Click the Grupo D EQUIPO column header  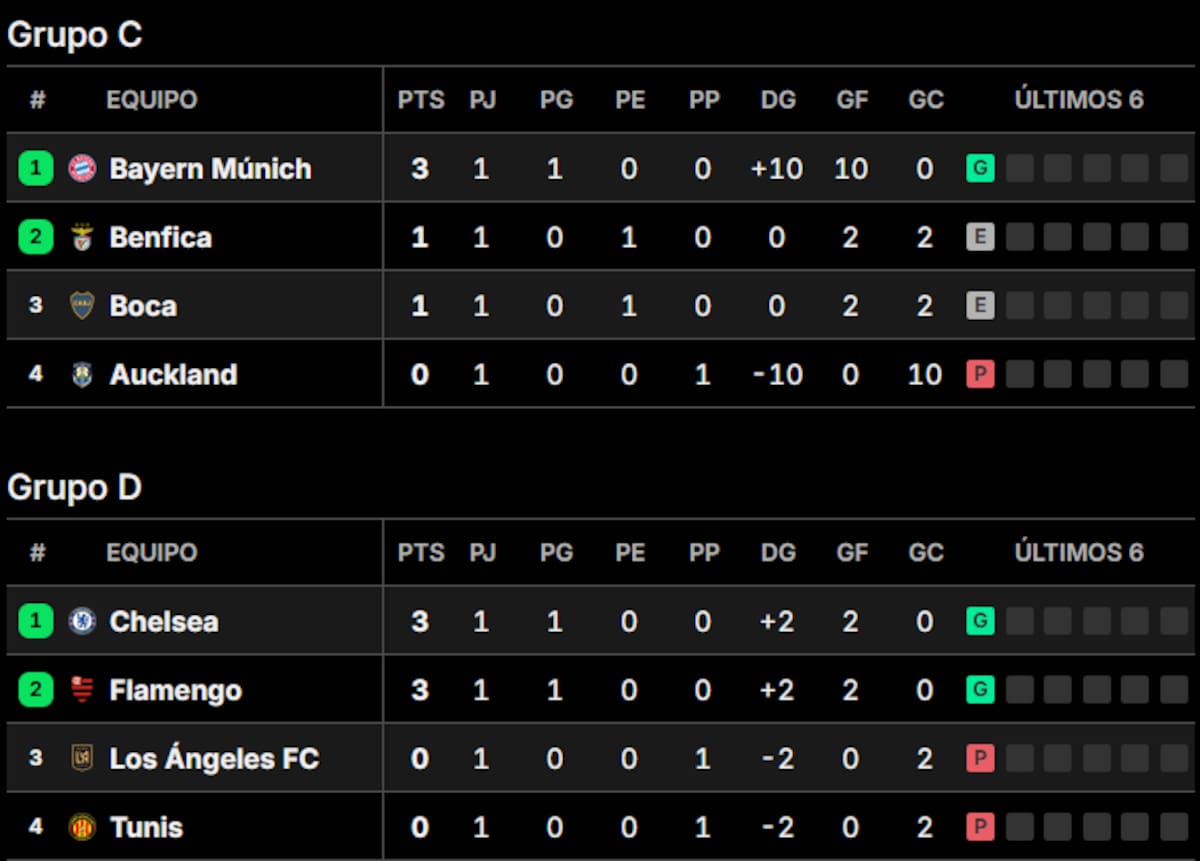[x=152, y=552]
